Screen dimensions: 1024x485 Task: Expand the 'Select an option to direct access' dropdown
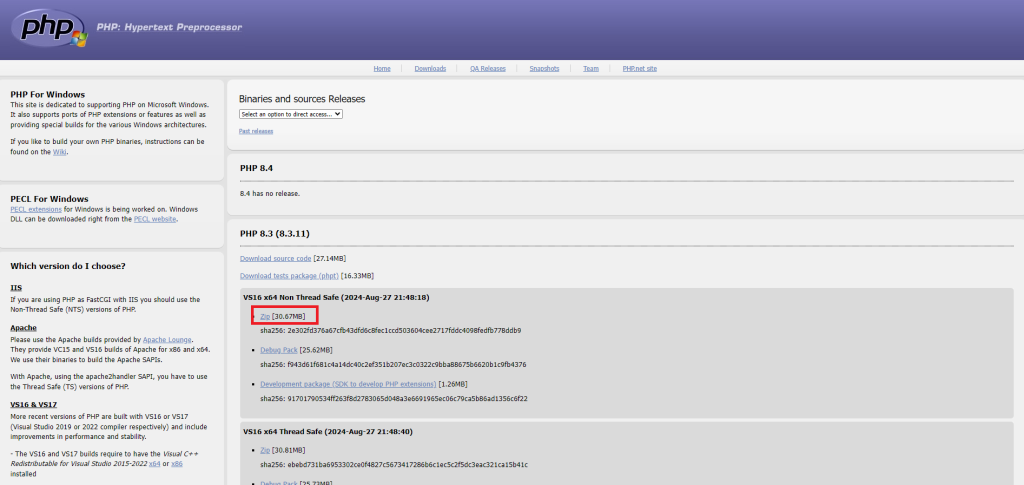291,114
